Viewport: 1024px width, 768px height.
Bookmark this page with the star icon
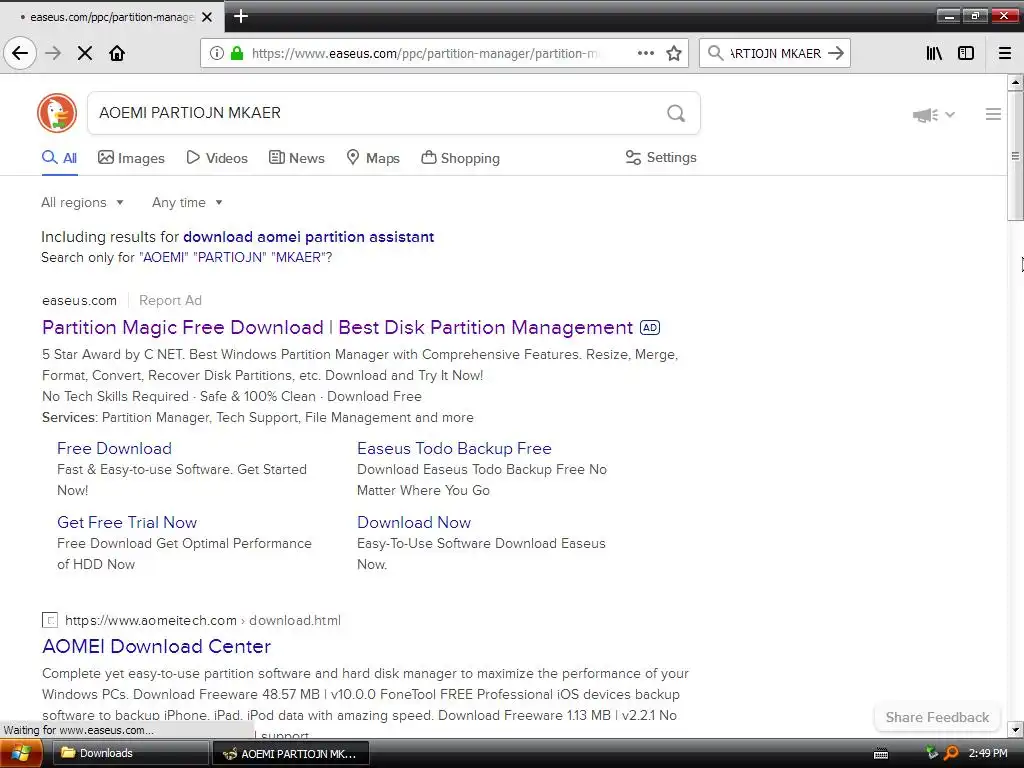click(x=674, y=53)
